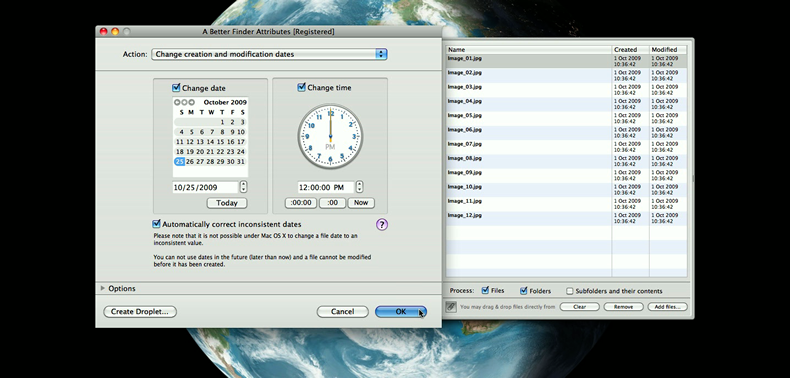Click the Now button

click(x=361, y=203)
